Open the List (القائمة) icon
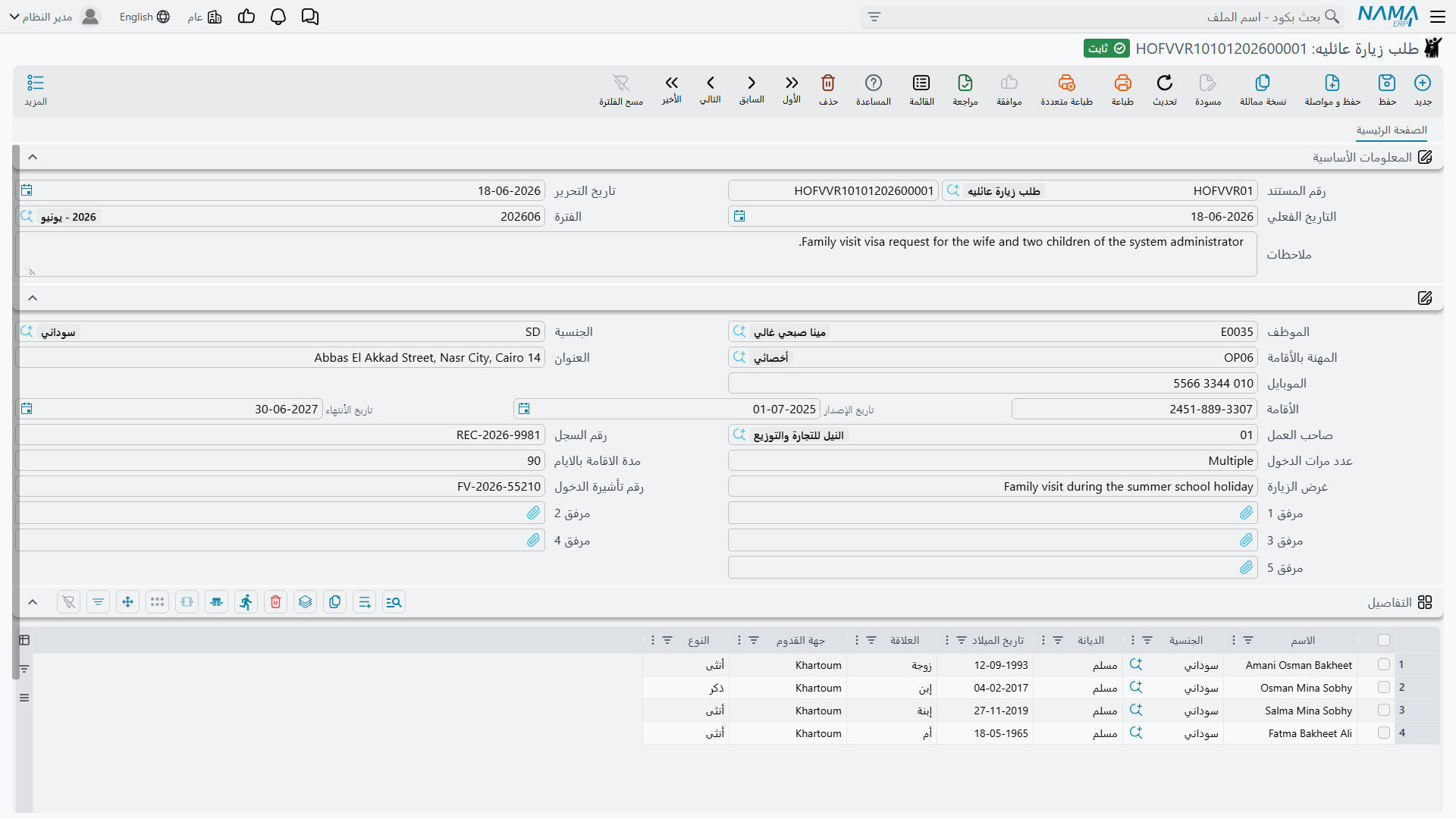Screen dimensions: 1456x819 (x=921, y=83)
